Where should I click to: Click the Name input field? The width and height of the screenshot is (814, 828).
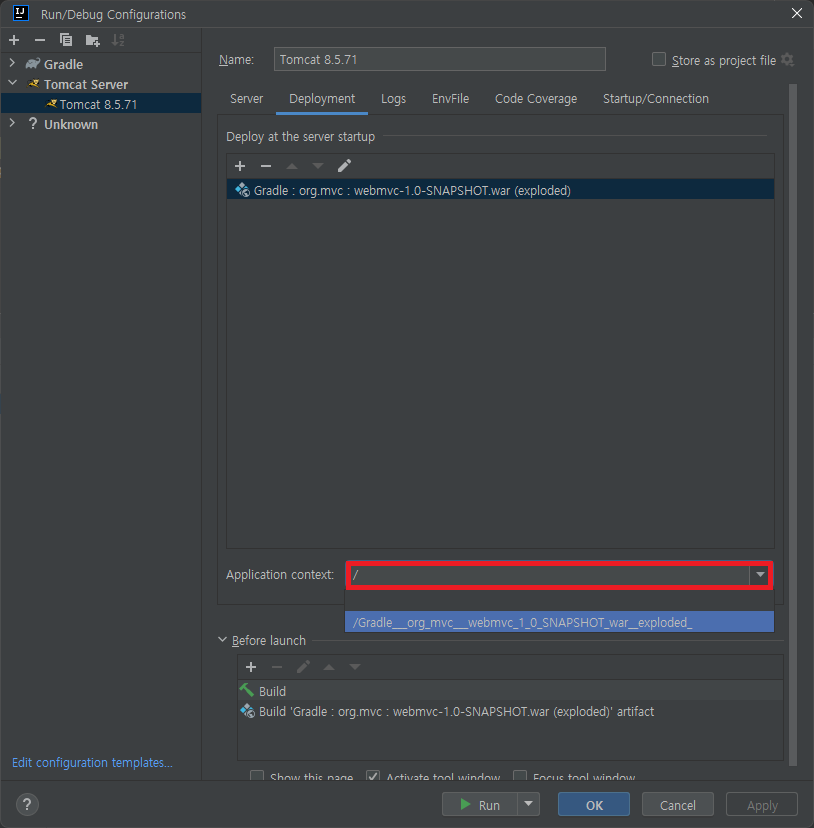(x=439, y=59)
